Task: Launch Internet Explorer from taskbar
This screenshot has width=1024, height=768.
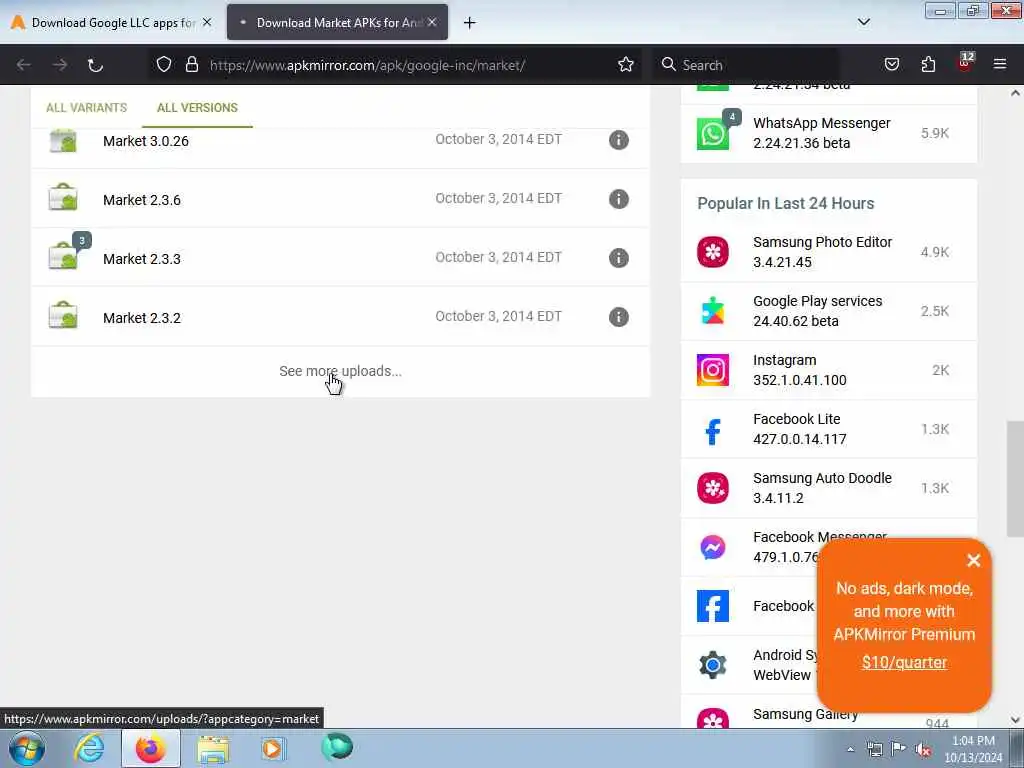Action: point(89,748)
